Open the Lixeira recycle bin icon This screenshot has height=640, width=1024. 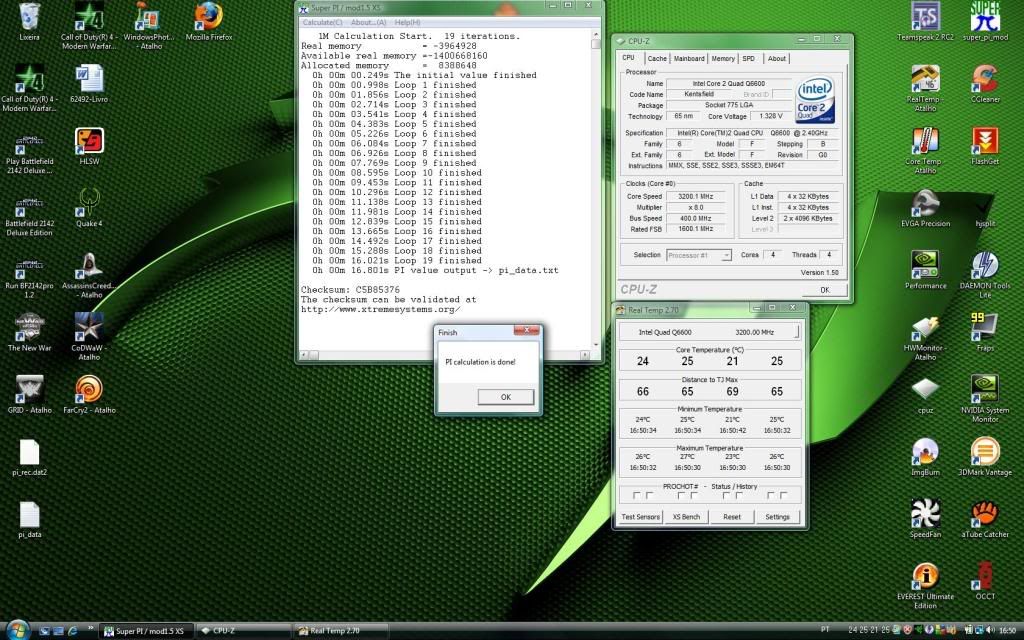pos(29,18)
